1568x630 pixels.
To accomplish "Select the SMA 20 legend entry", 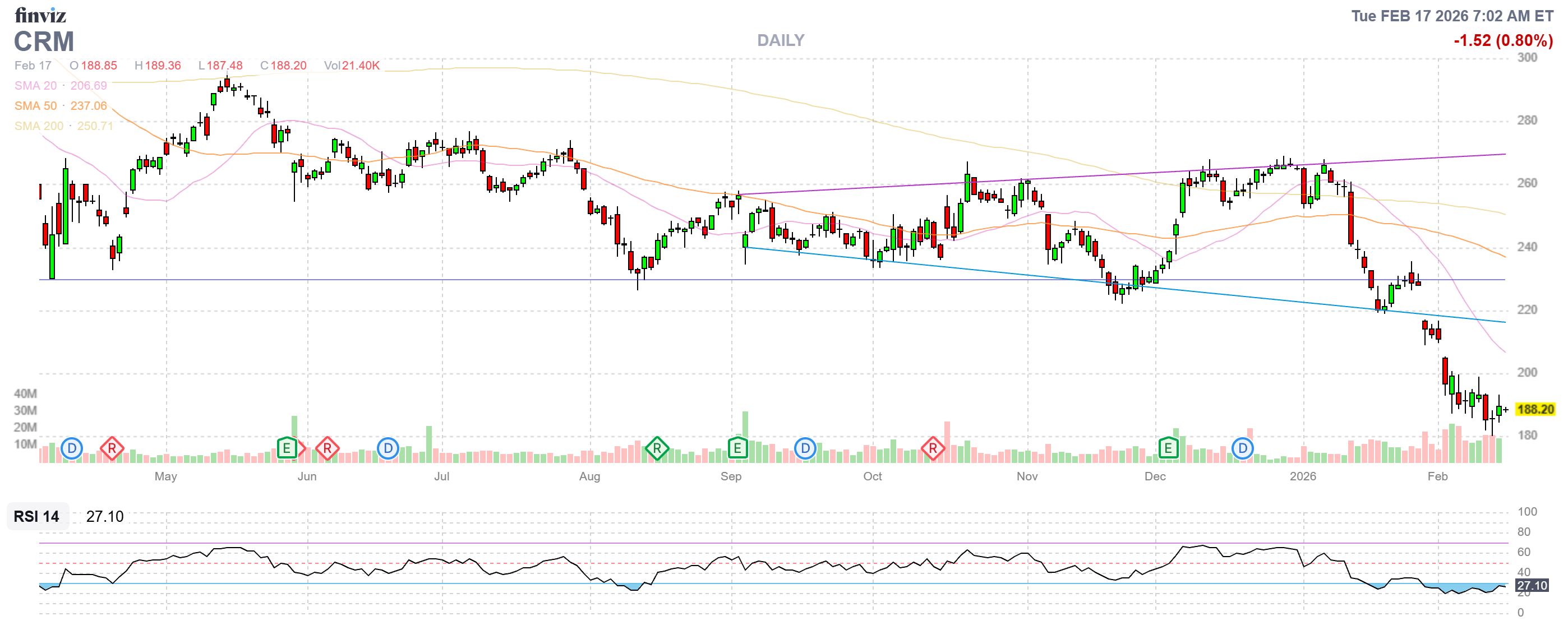I will [x=35, y=86].
